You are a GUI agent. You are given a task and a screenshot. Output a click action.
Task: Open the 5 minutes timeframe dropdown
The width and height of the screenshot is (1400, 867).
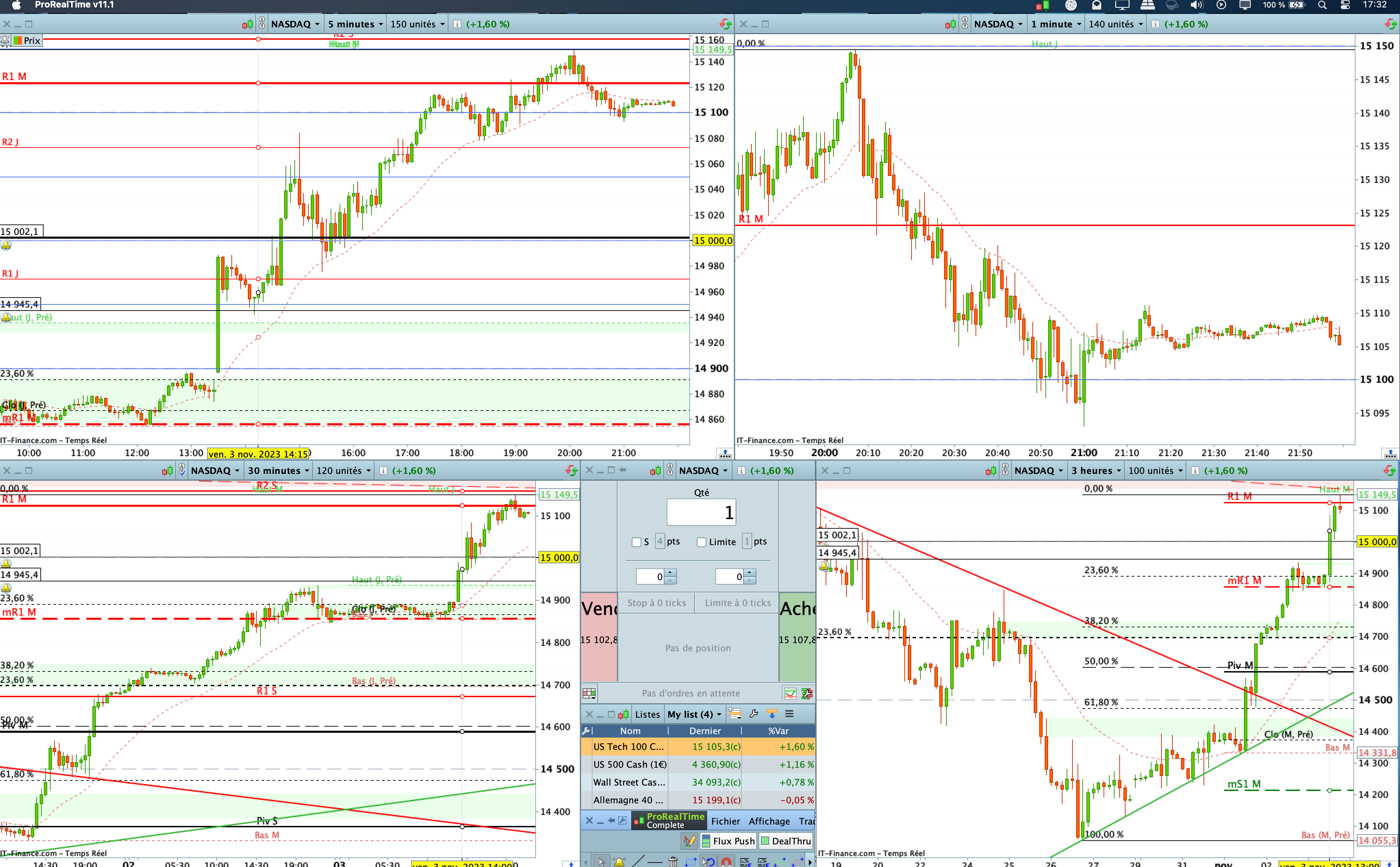[355, 24]
